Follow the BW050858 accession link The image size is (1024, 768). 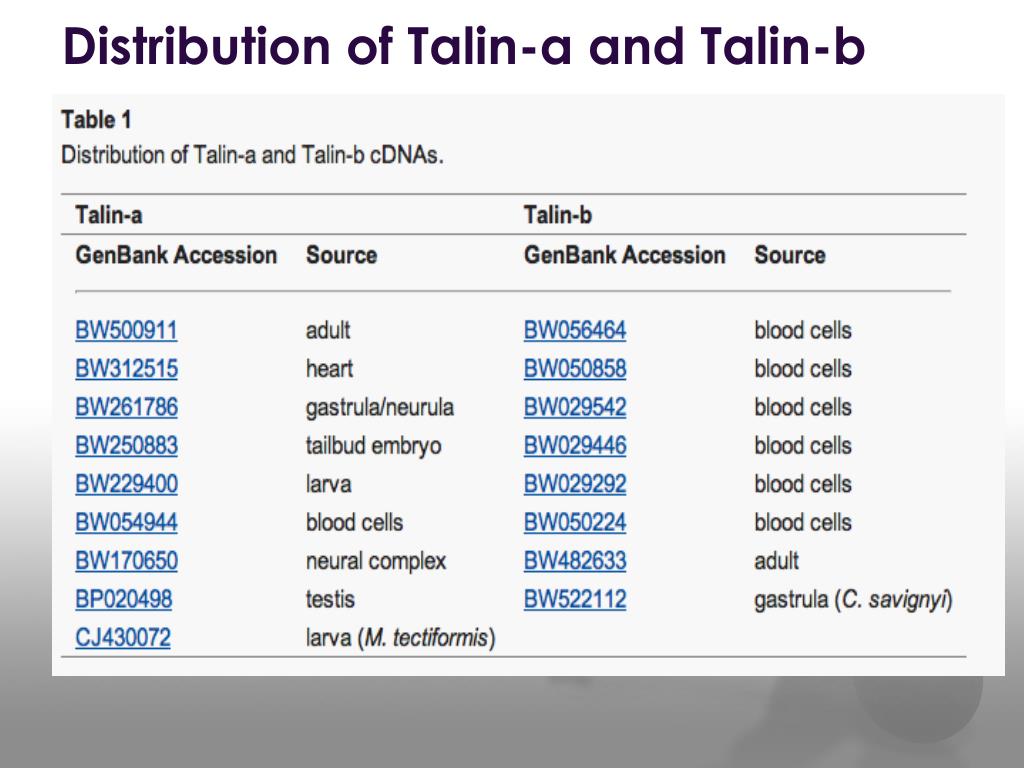click(x=575, y=368)
